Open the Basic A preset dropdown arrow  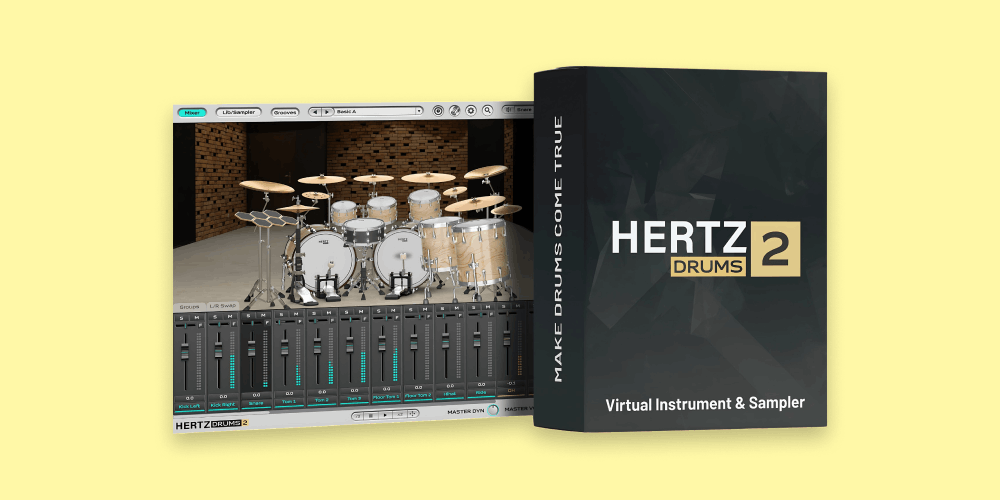pyautogui.click(x=419, y=111)
